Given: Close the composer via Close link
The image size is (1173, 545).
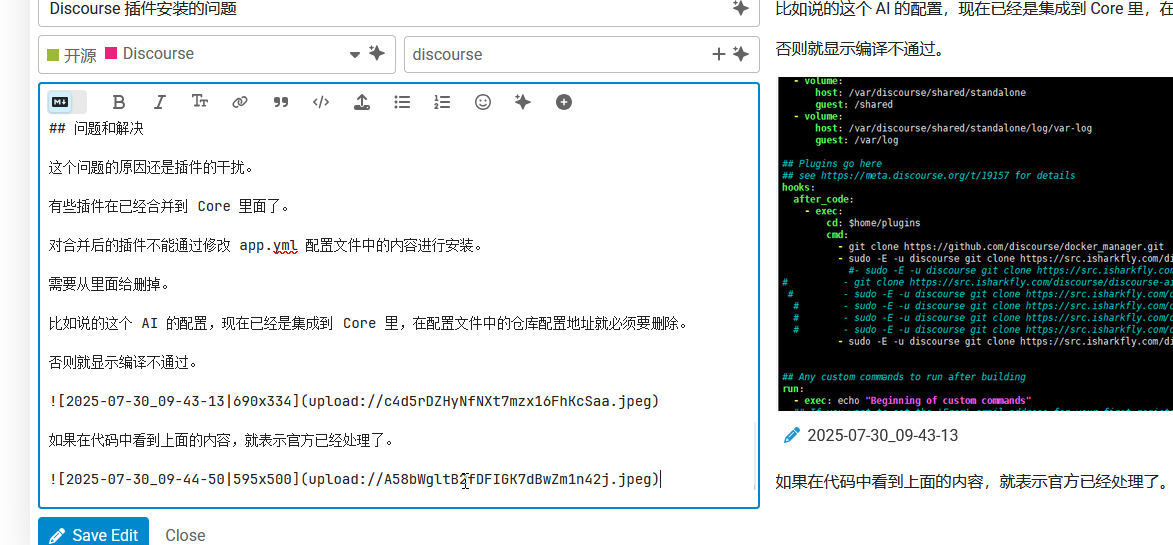Looking at the screenshot, I should click(x=186, y=535).
